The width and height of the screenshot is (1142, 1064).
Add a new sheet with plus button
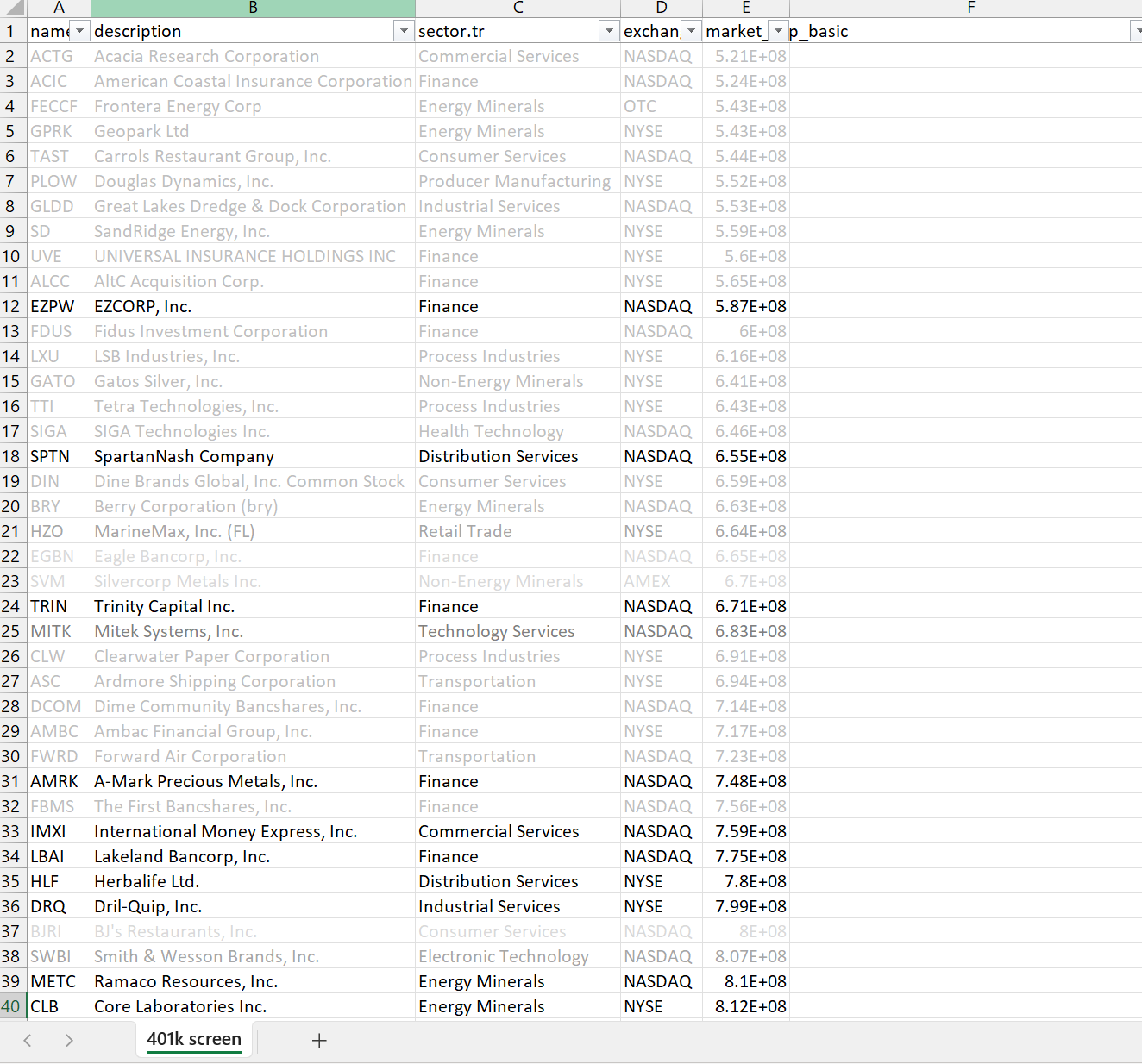[319, 1040]
